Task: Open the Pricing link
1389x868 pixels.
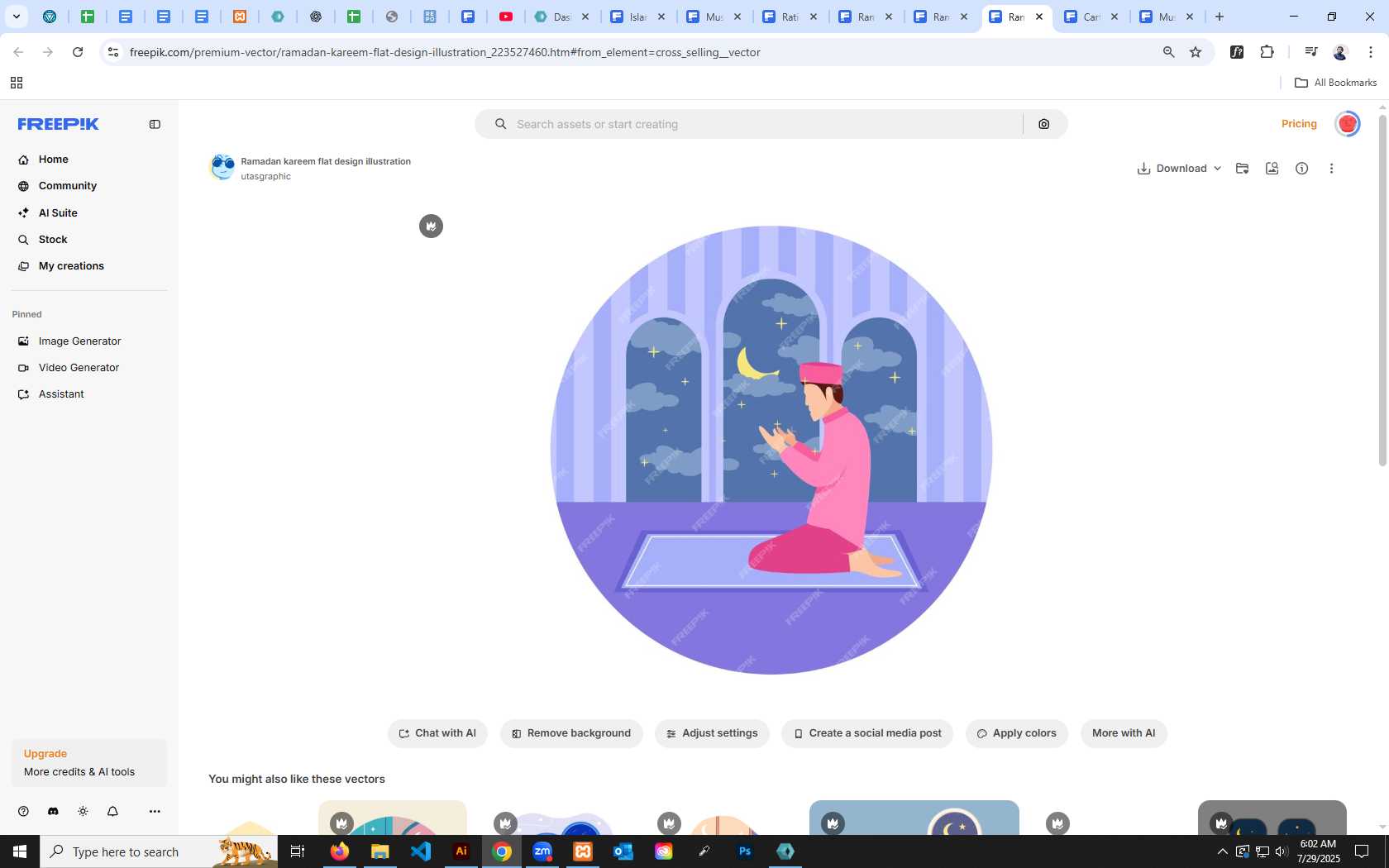Action: tap(1299, 124)
